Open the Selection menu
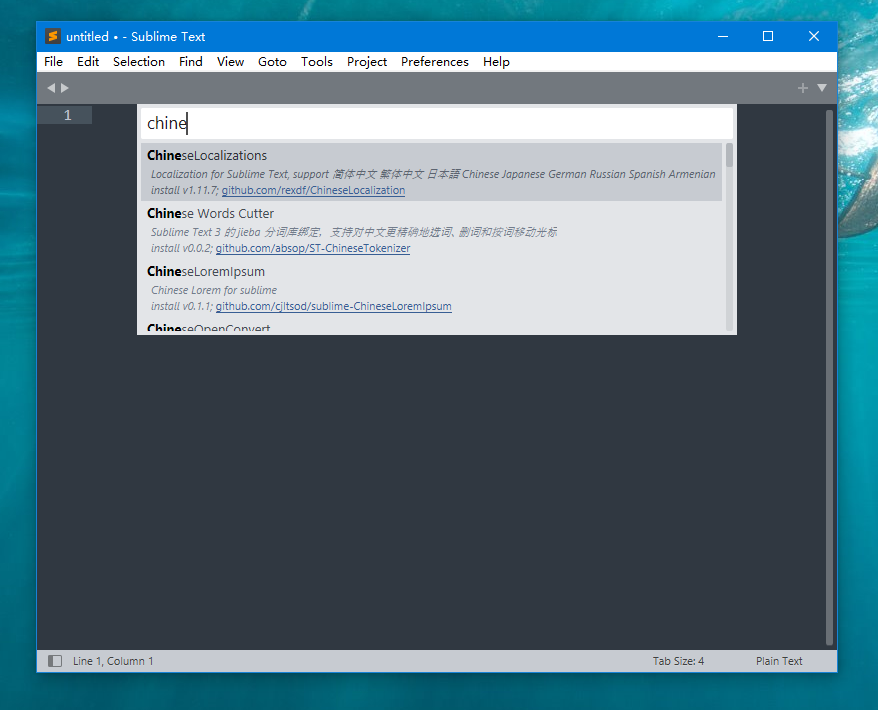This screenshot has width=878, height=710. 139,62
